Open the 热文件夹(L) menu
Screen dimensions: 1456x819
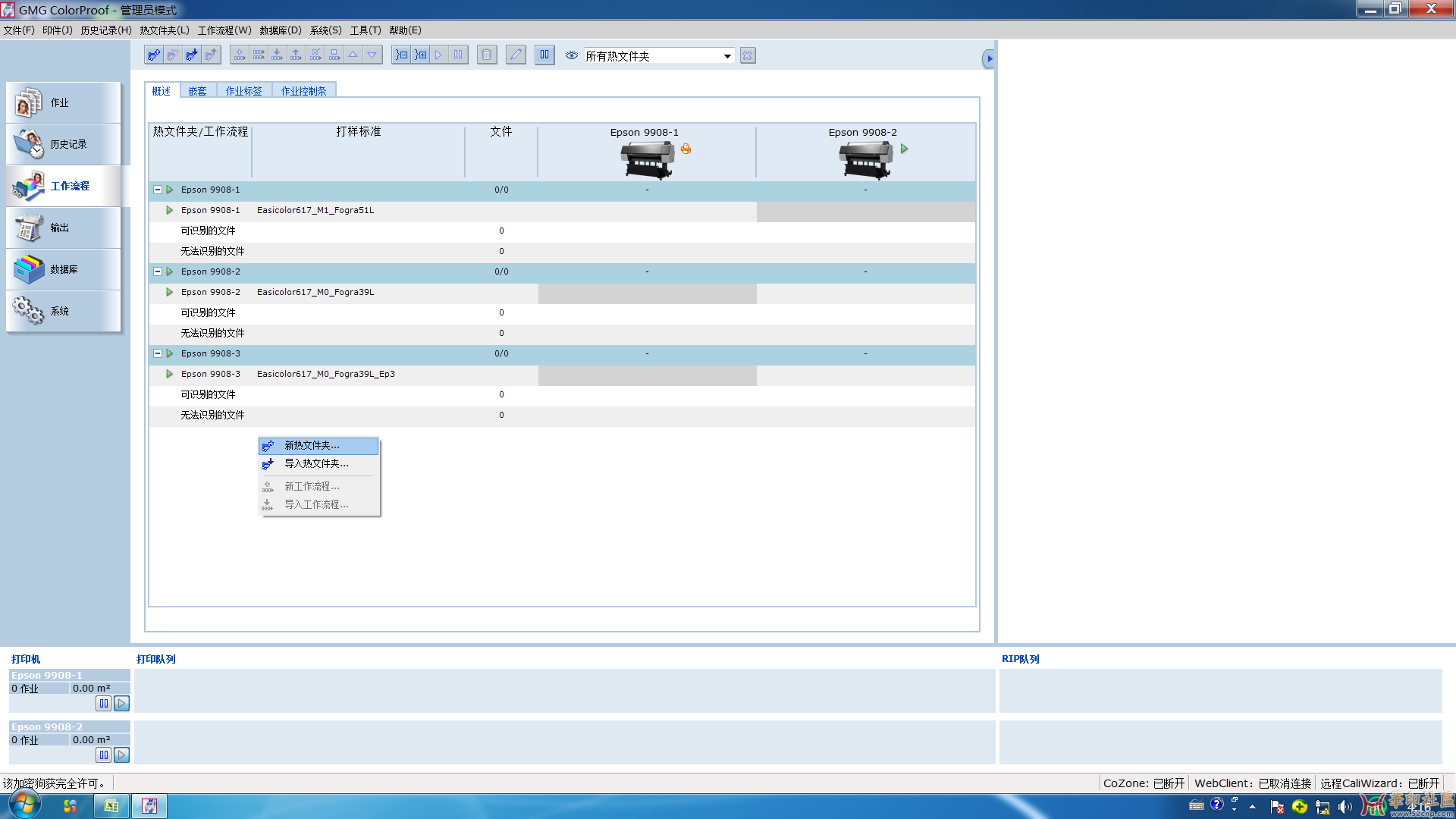[164, 30]
